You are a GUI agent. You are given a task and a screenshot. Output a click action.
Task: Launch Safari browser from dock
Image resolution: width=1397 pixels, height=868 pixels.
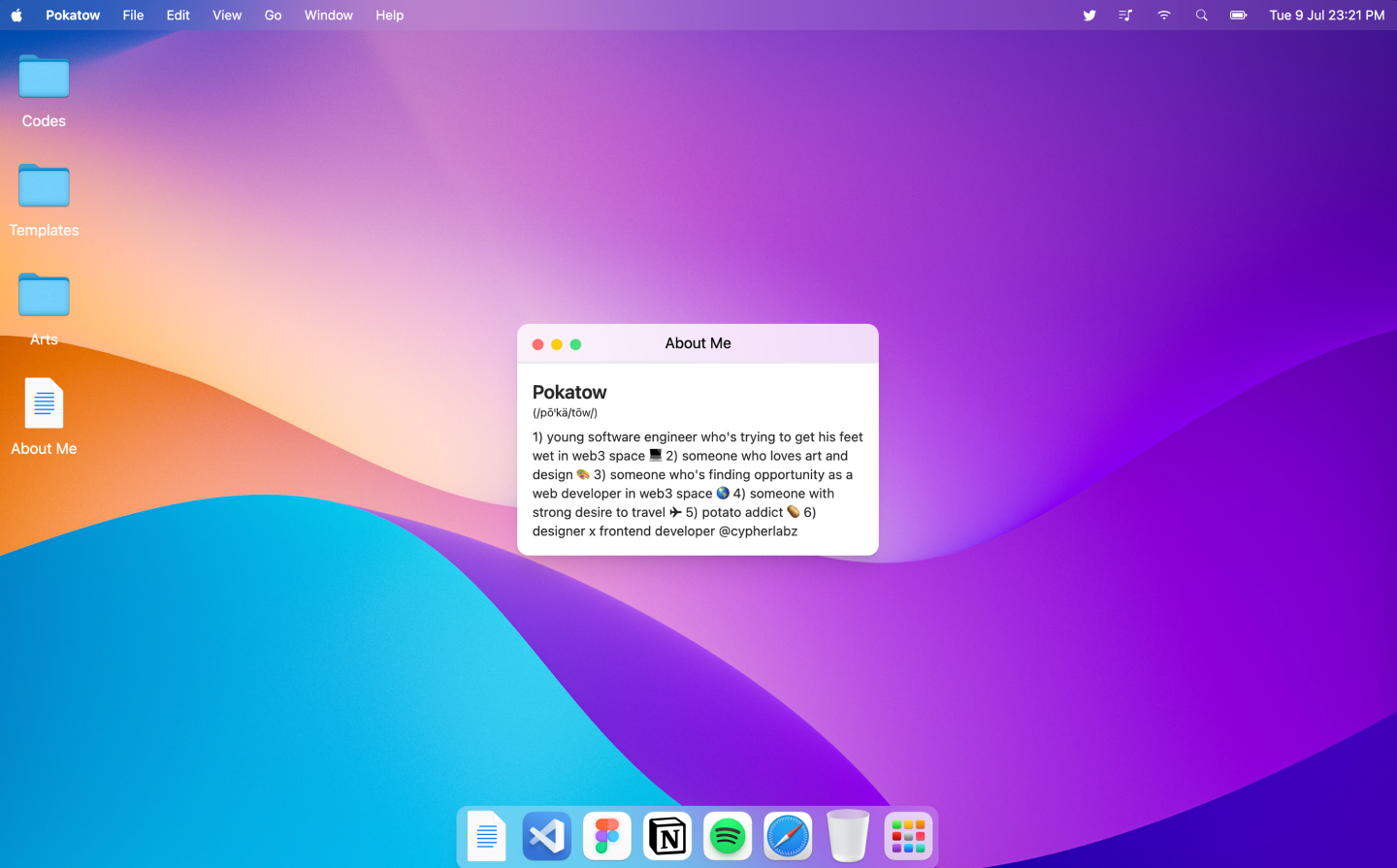tap(788, 836)
